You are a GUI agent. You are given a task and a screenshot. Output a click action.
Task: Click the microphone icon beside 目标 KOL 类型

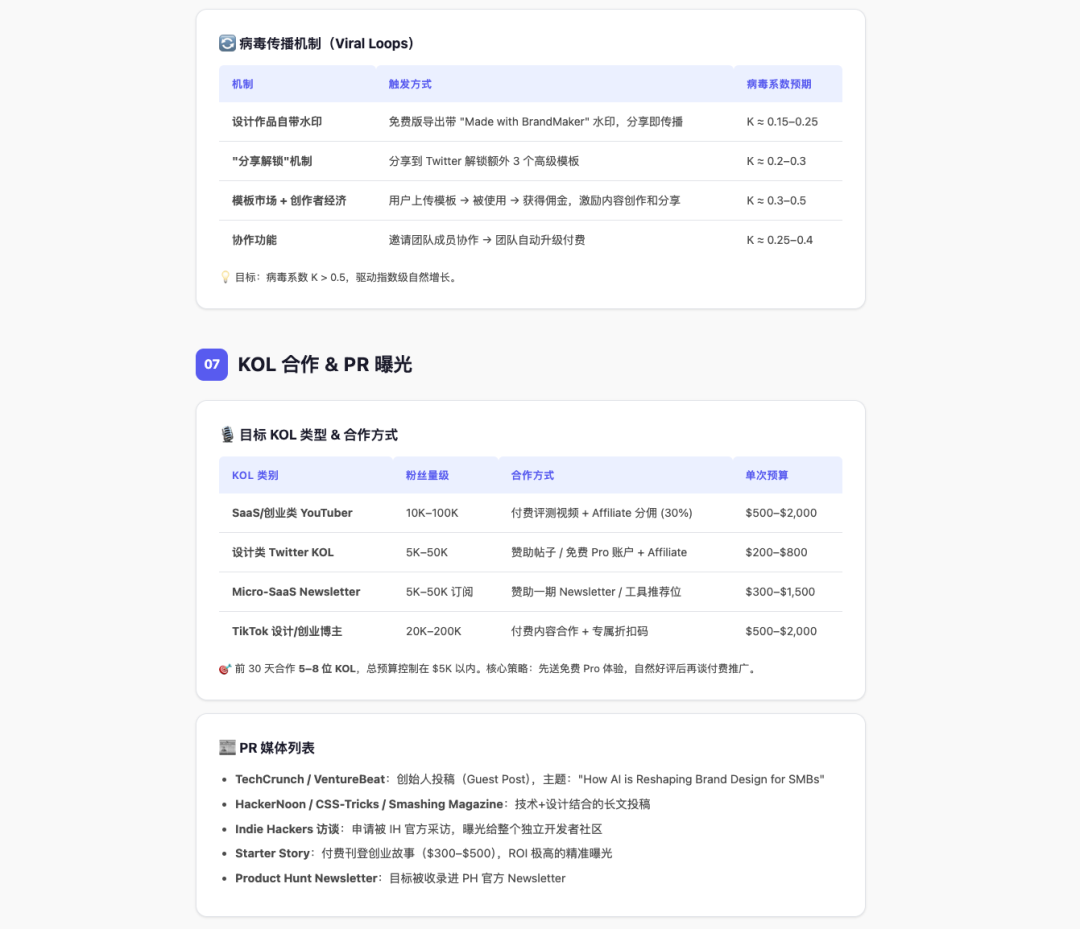point(227,435)
